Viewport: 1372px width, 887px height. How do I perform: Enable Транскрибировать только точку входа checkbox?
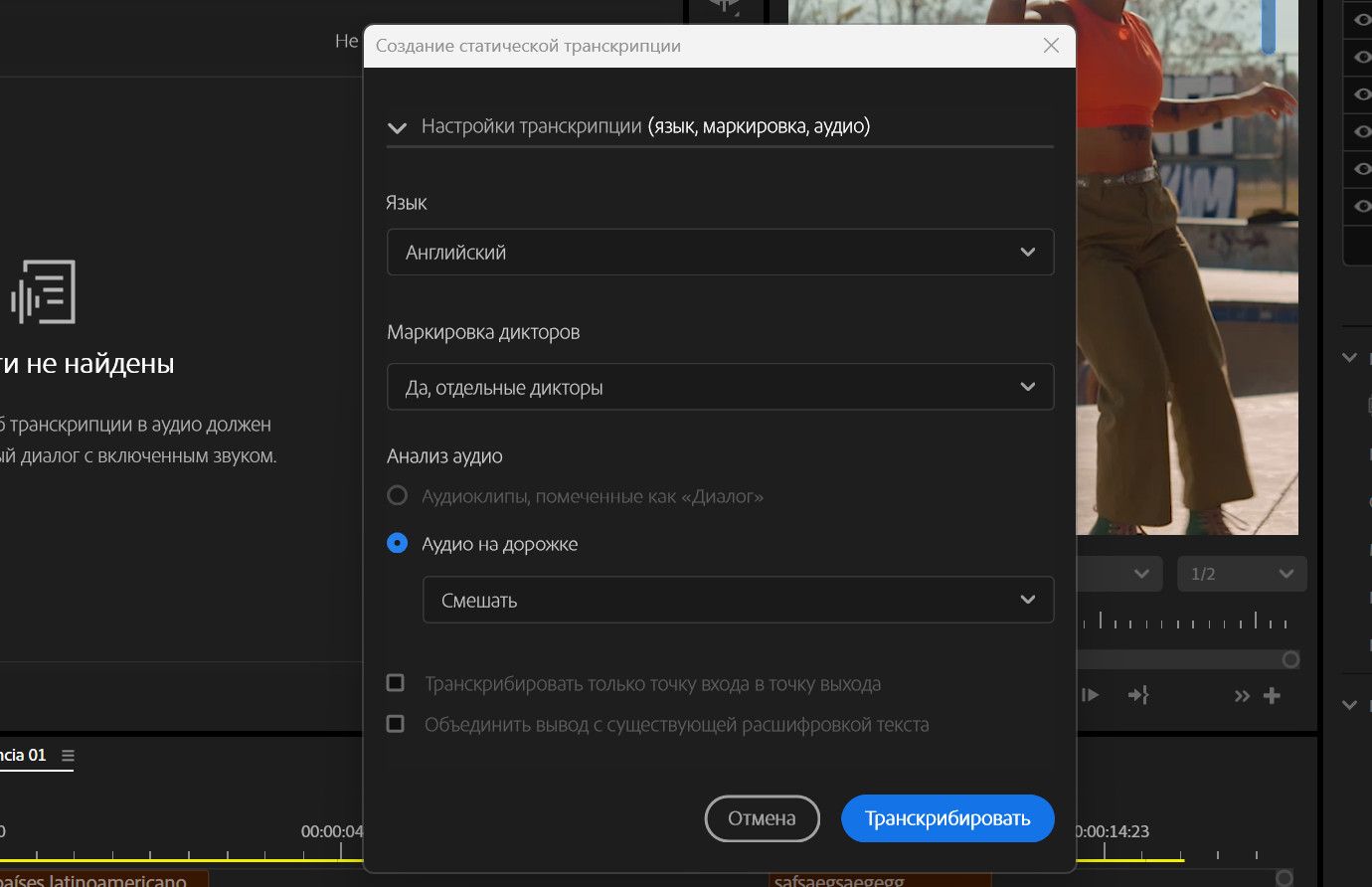click(396, 683)
